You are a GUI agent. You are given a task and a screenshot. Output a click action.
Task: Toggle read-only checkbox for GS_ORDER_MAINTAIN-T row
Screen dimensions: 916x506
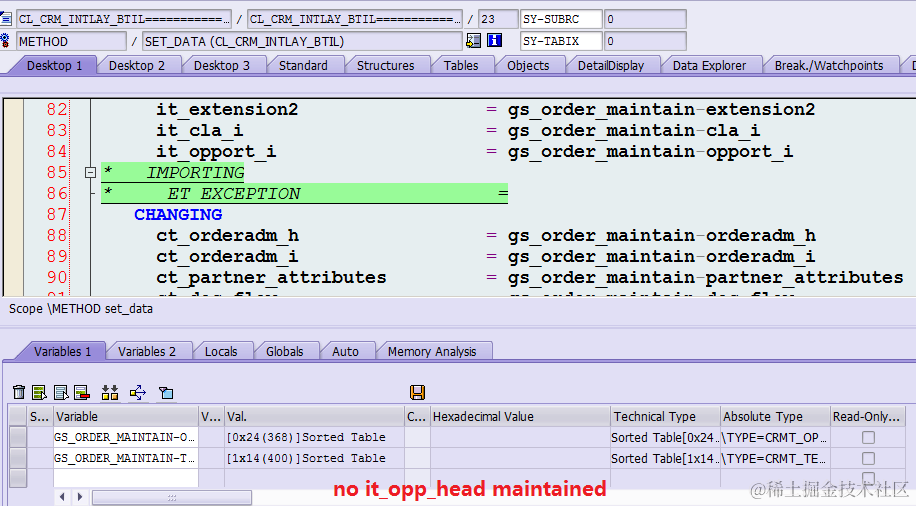868,458
